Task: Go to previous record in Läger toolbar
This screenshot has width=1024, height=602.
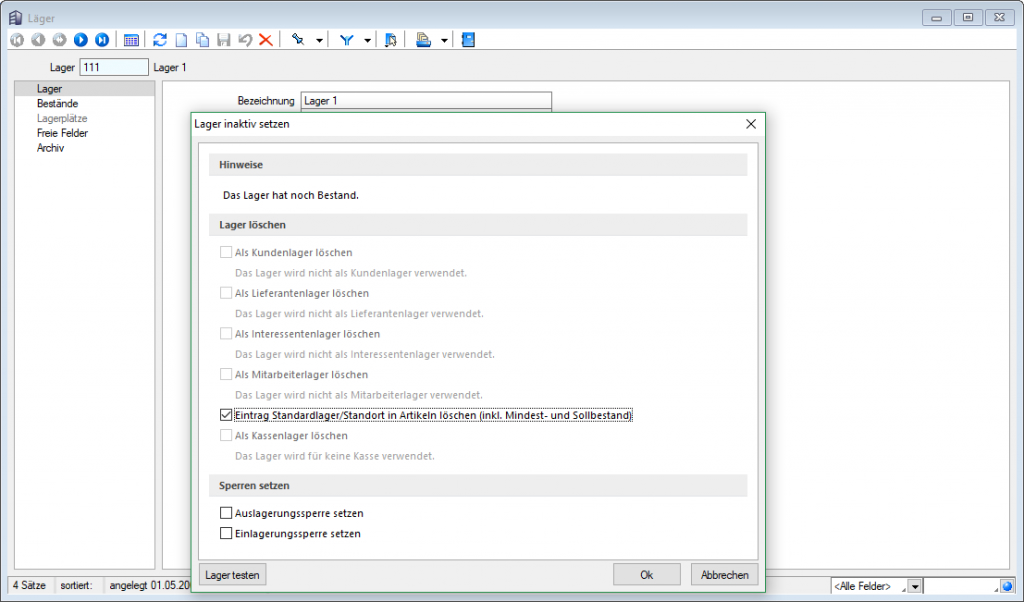Action: click(x=38, y=40)
